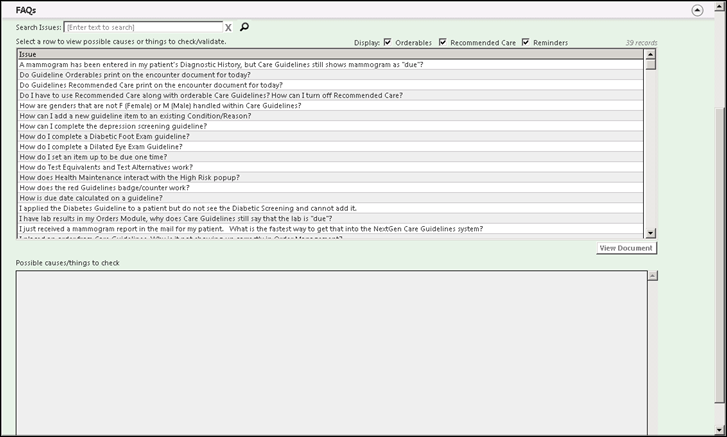This screenshot has height=437, width=727.
Task: Uncheck the Recommended Care display checkbox
Action: [x=443, y=42]
